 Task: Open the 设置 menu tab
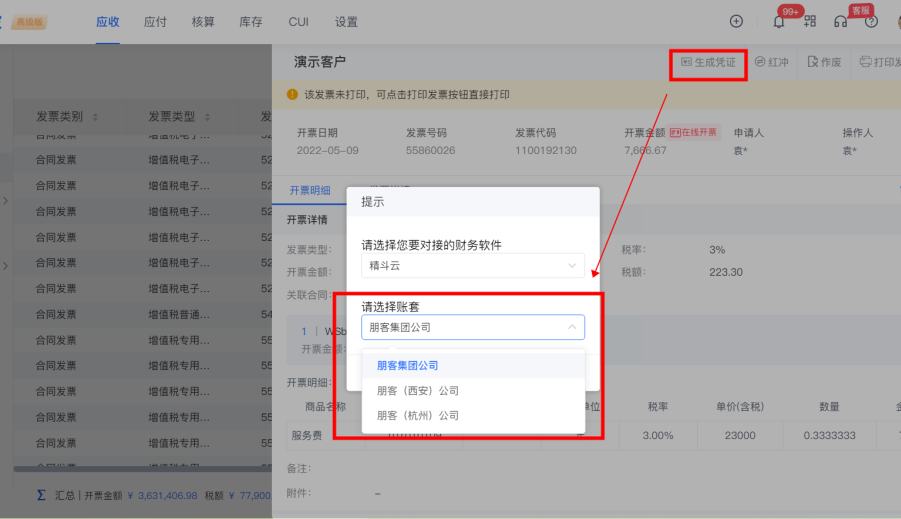click(346, 22)
